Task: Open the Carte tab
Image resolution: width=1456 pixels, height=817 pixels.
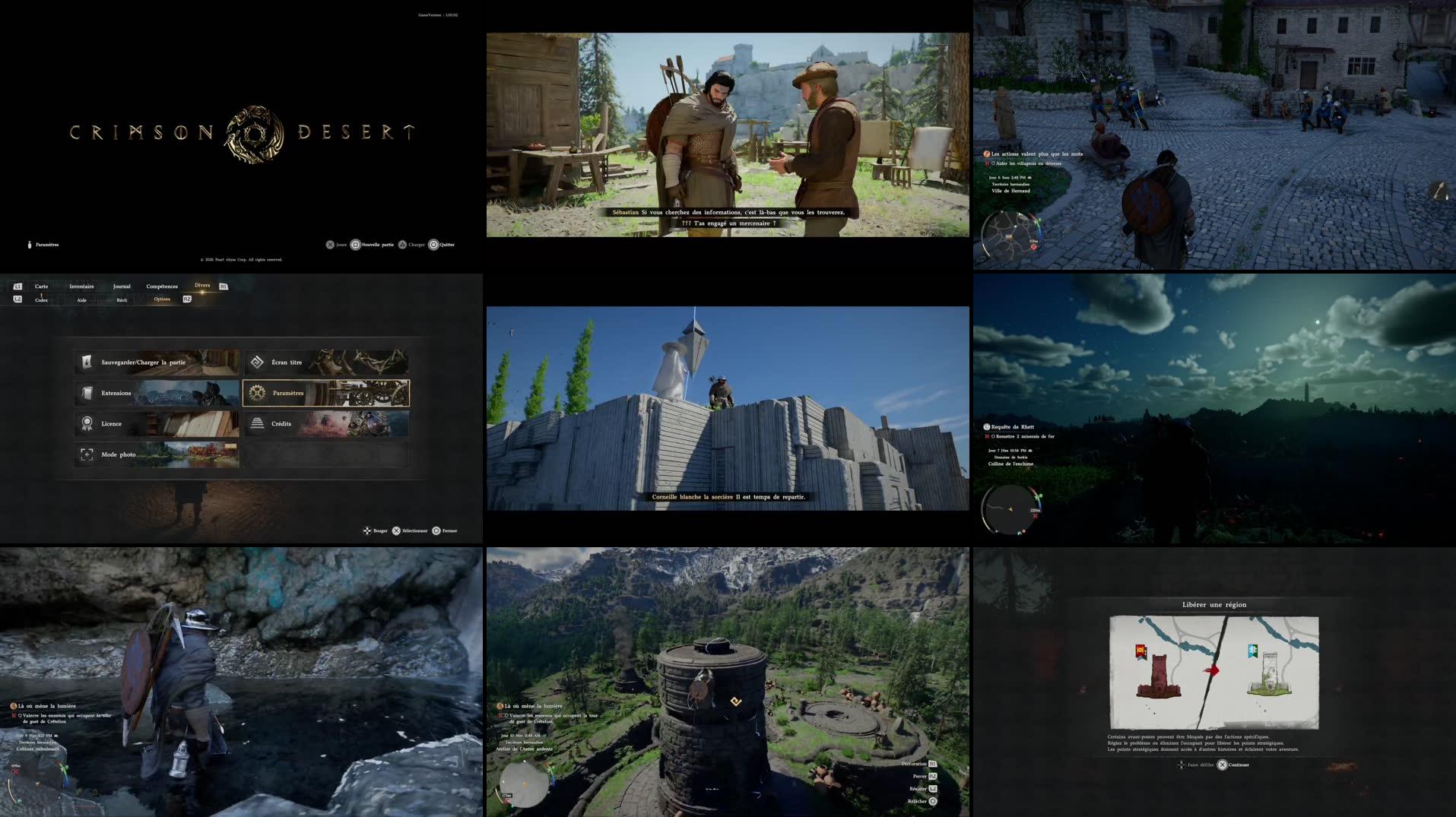Action: click(41, 287)
